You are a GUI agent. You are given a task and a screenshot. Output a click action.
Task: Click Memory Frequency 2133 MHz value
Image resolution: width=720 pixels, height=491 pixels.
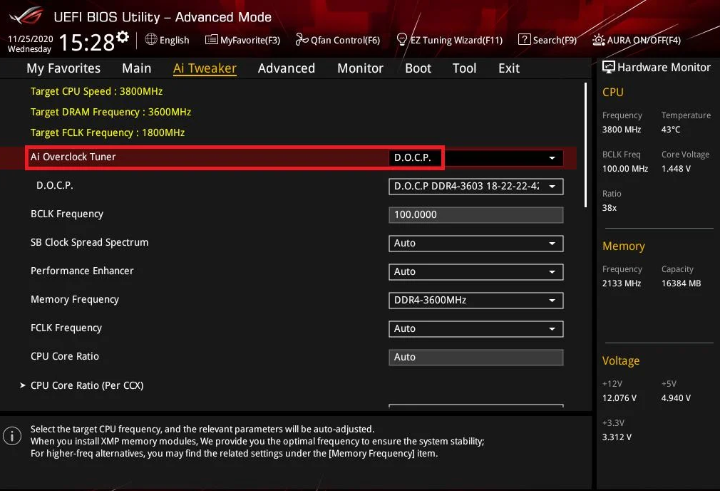coord(621,283)
